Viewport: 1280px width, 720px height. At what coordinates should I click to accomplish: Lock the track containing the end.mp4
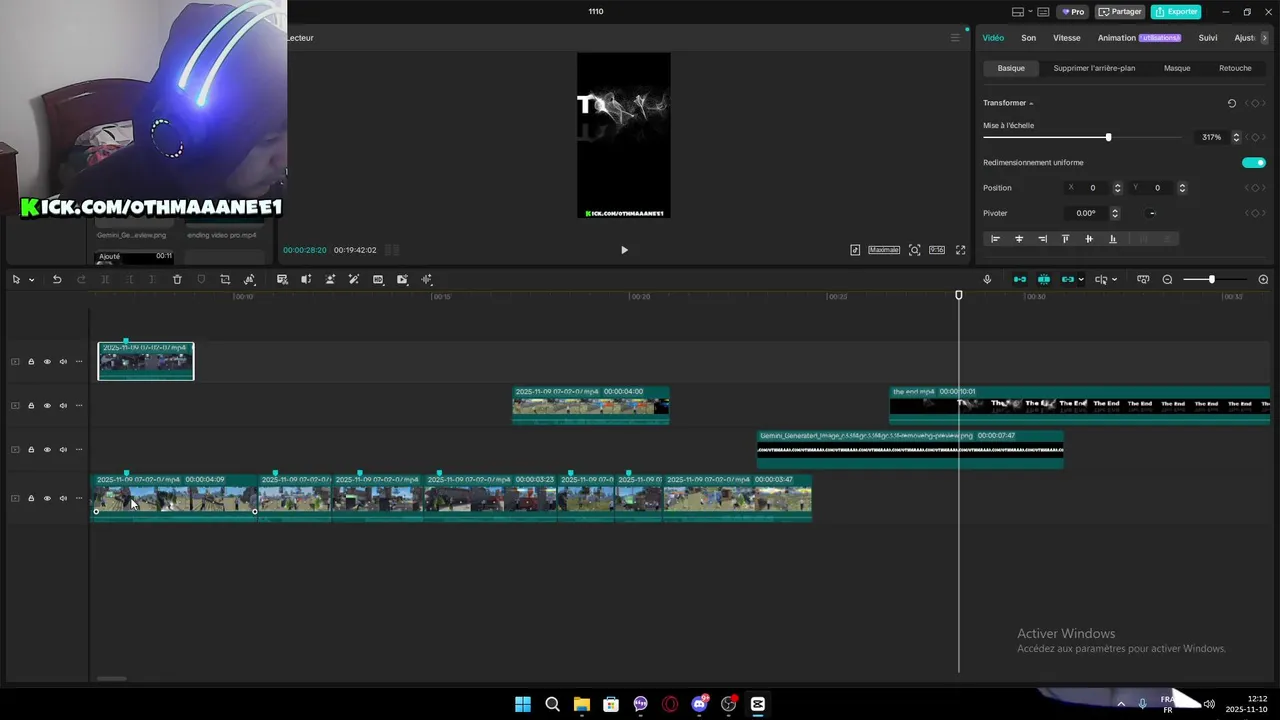pos(31,406)
